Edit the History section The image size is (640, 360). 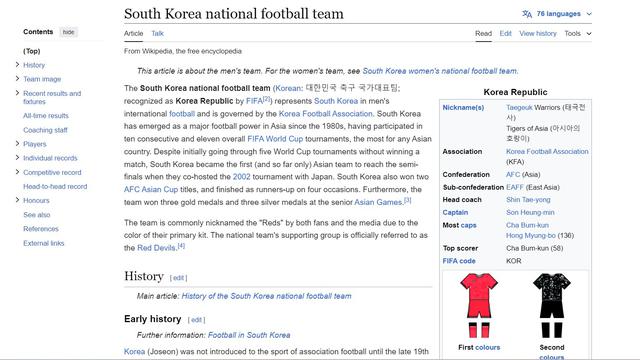178,278
